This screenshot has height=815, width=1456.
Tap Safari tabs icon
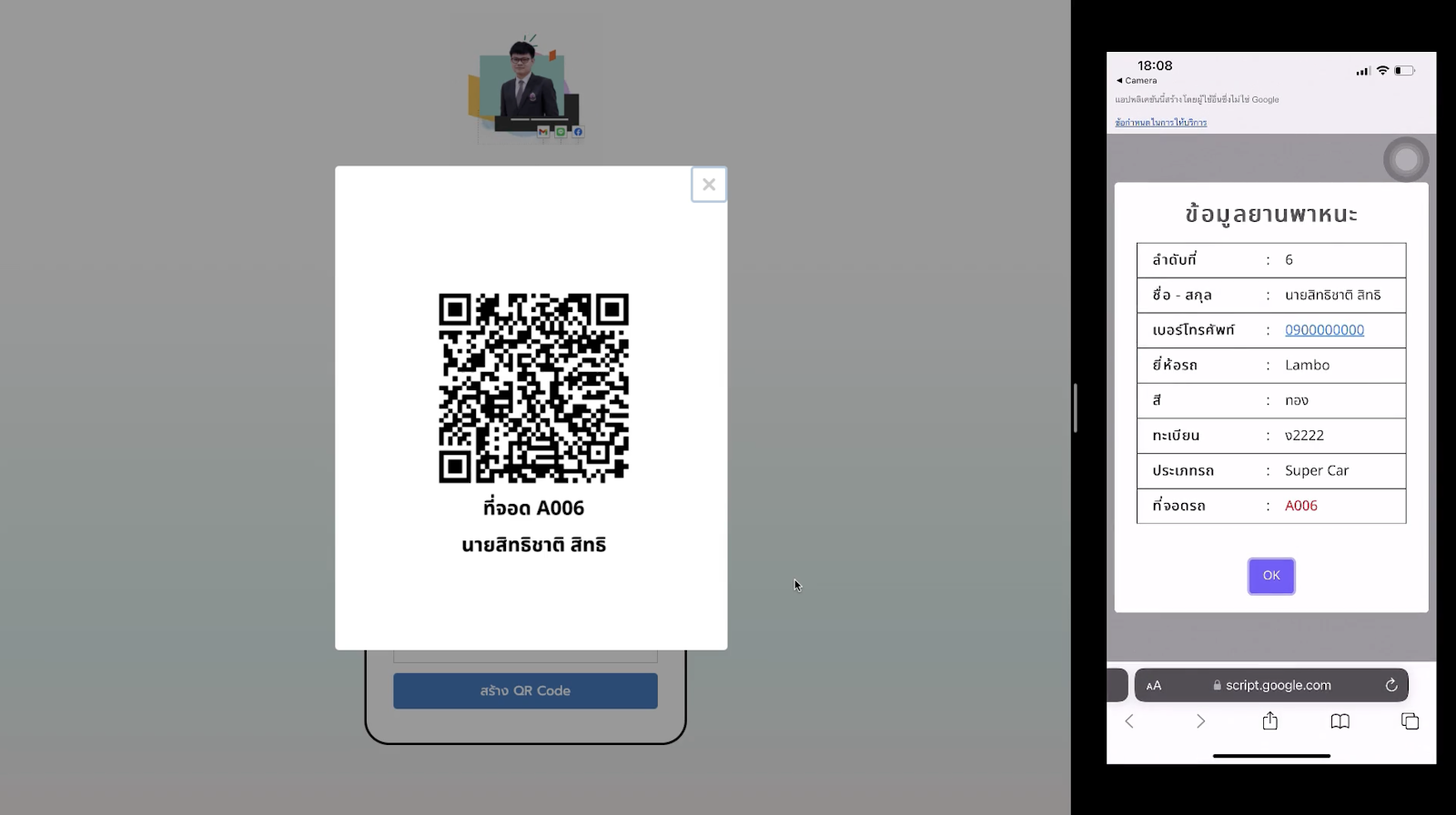tap(1410, 721)
